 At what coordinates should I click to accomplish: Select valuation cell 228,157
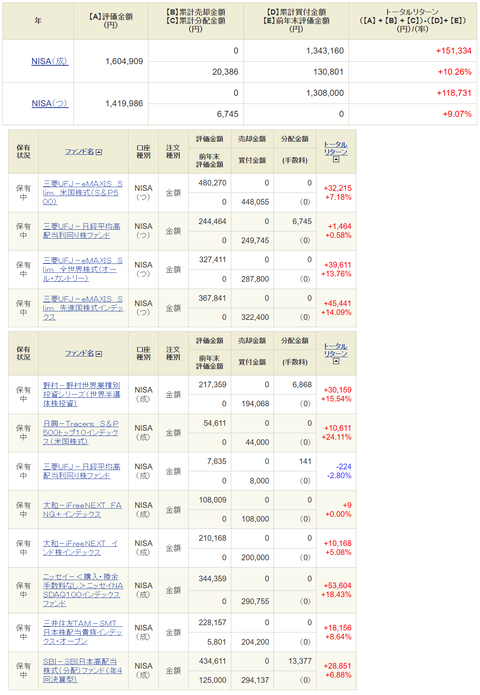coord(213,622)
